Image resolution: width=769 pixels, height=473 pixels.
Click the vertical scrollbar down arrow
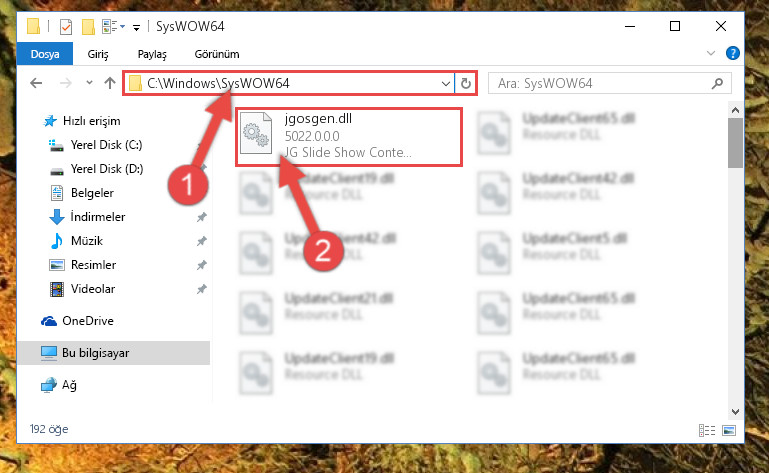(735, 411)
